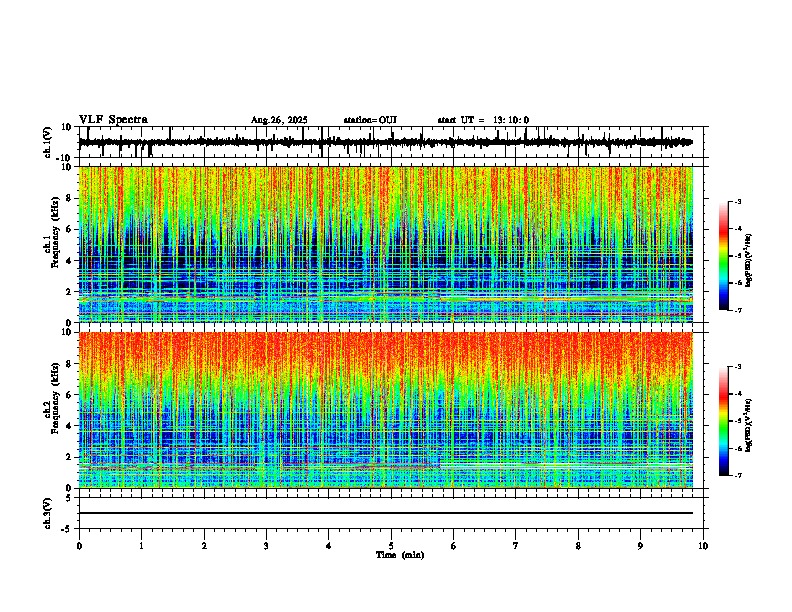Click the "VLF Spectra" plot title
Screen dimensions: 792x612
pos(113,120)
